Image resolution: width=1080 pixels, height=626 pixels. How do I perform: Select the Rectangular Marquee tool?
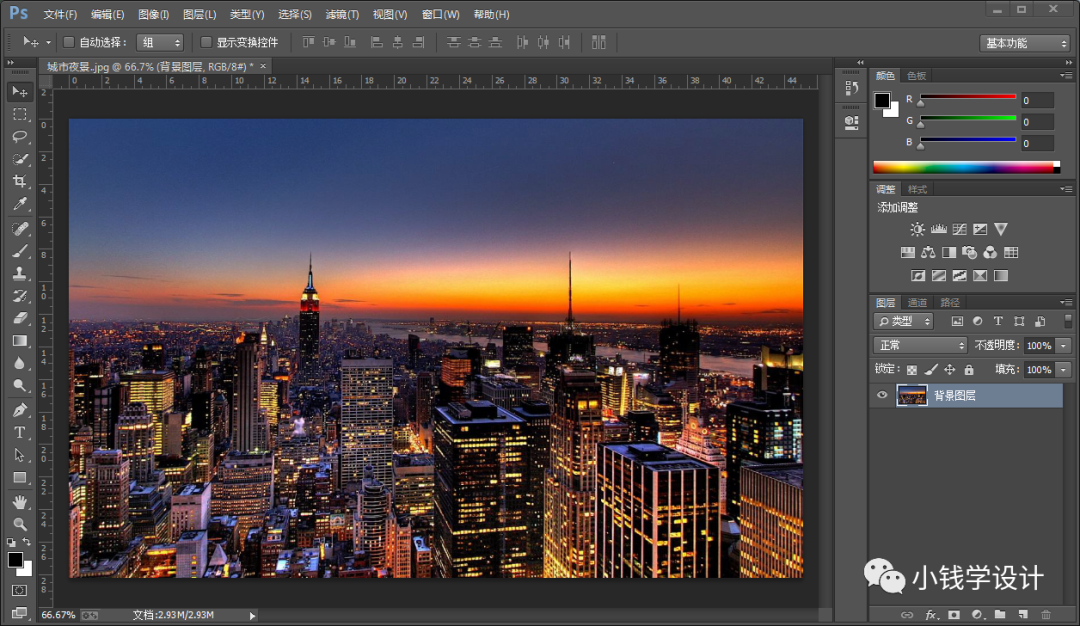20,114
